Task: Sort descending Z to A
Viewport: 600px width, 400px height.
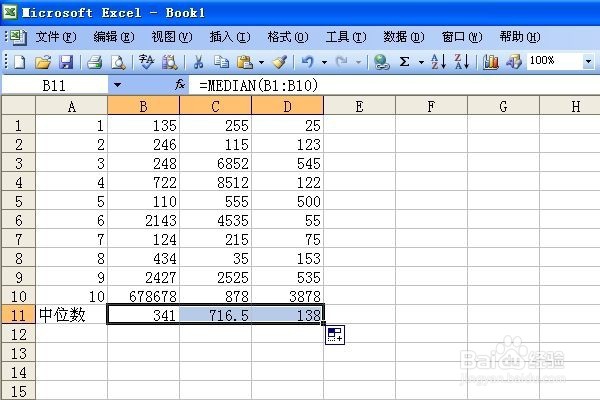Action: point(461,62)
